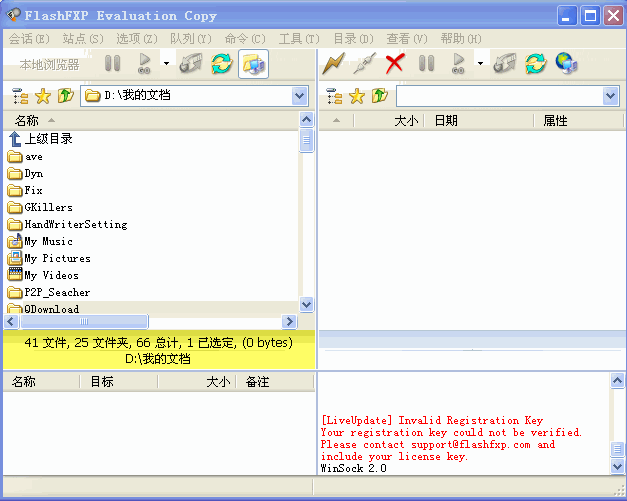Expand the remote path dropdown
This screenshot has height=501, width=627.
[610, 96]
